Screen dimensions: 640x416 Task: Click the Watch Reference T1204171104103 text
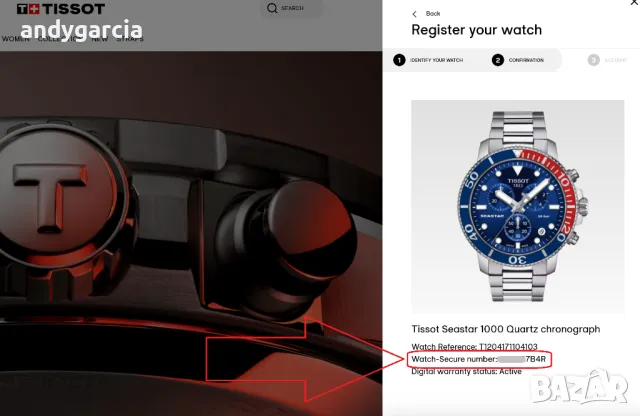474,347
